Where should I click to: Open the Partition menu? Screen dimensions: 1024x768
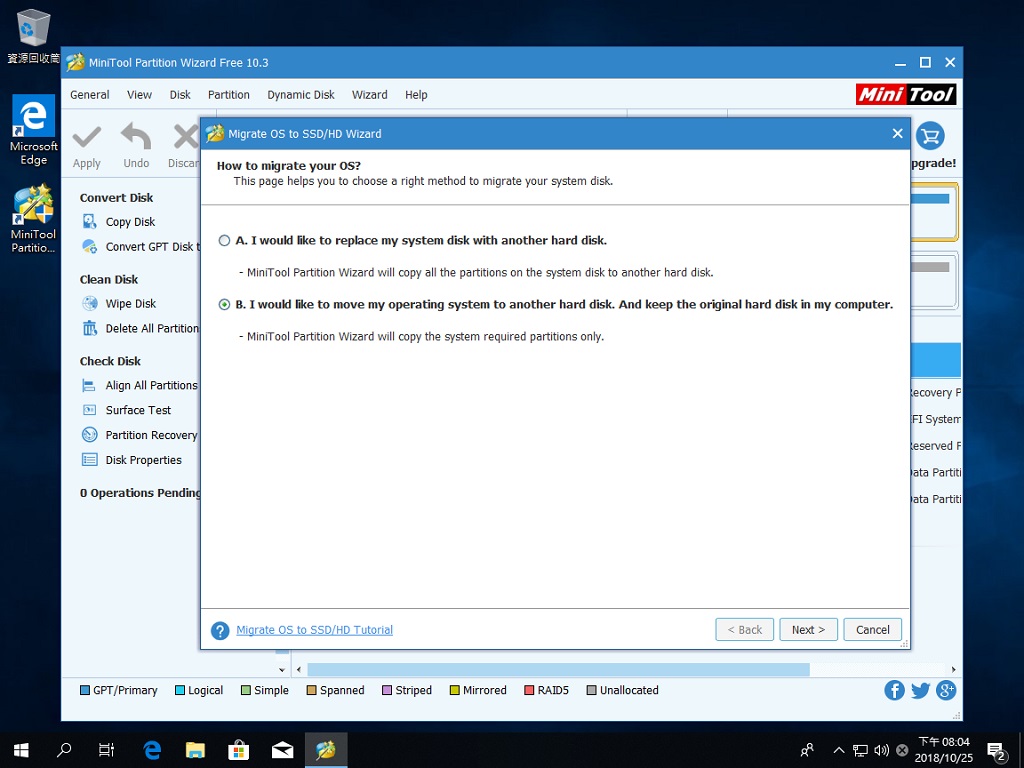[x=229, y=95]
